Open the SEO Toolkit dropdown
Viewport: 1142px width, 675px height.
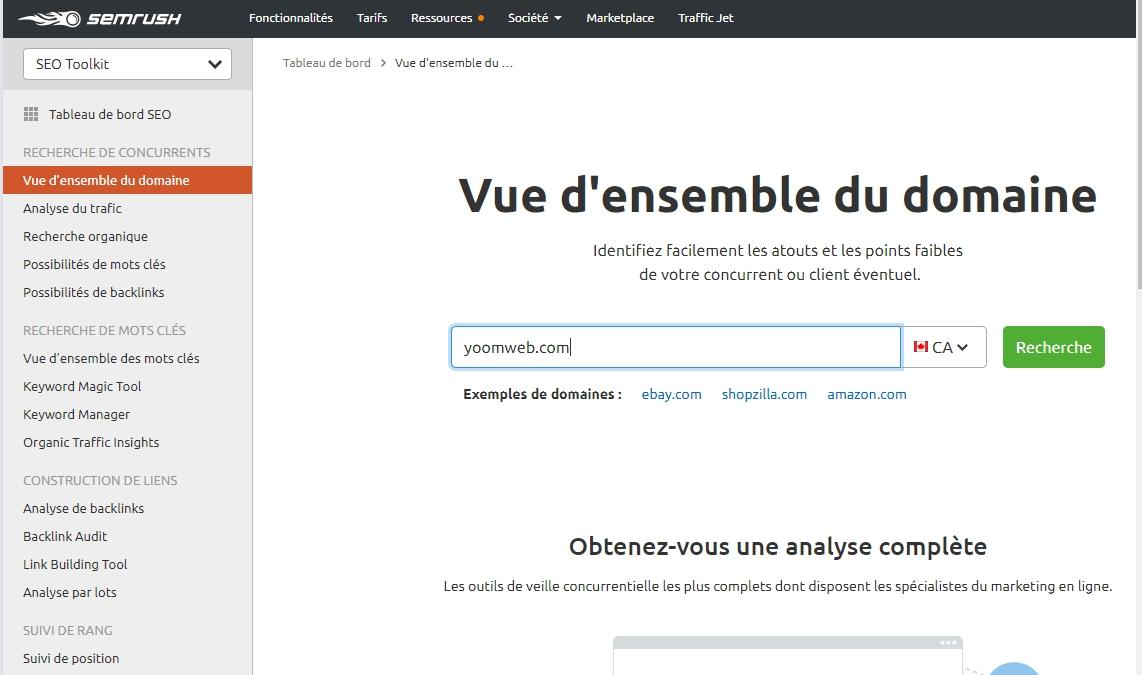[x=127, y=63]
